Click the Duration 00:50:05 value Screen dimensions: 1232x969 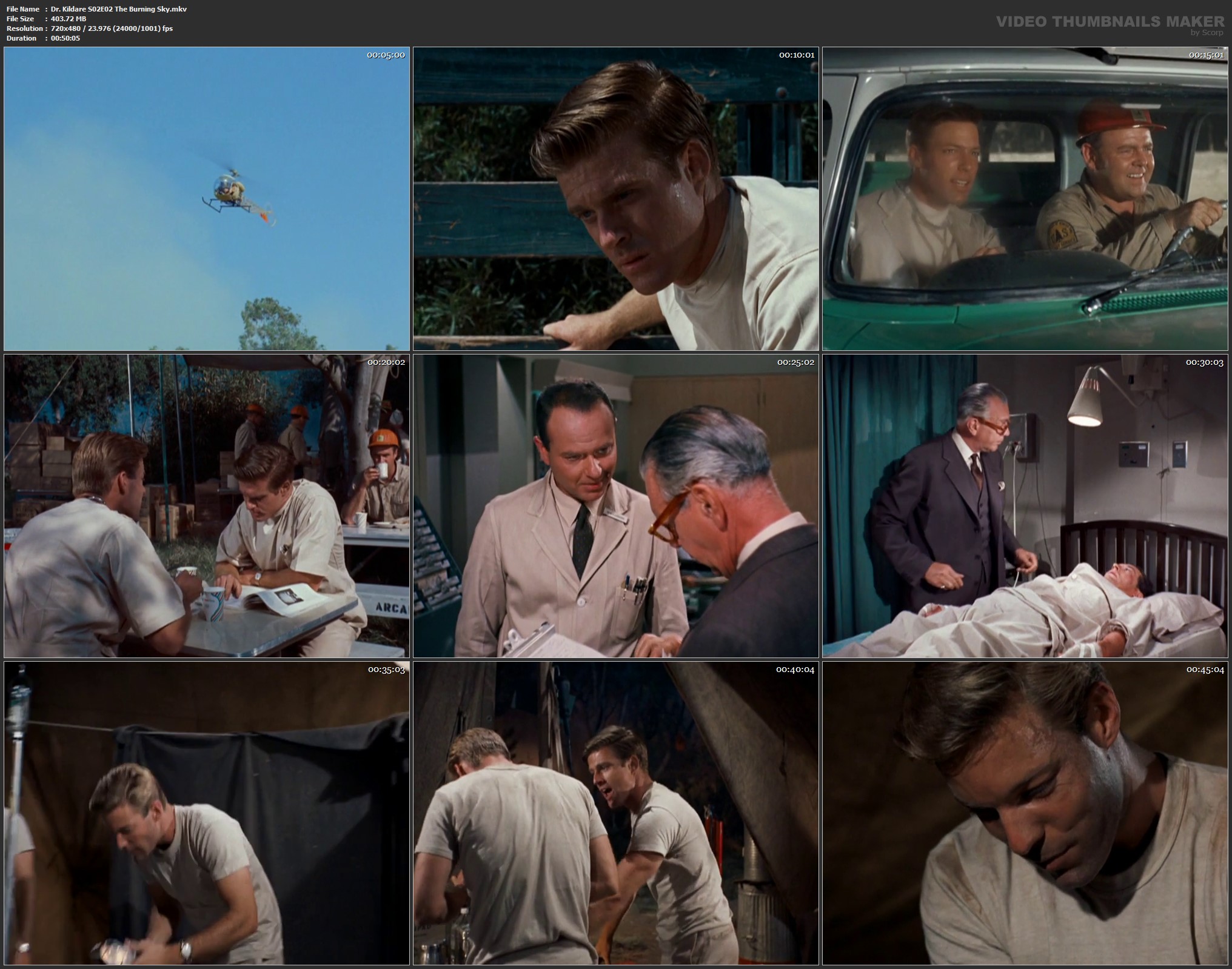(x=65, y=38)
